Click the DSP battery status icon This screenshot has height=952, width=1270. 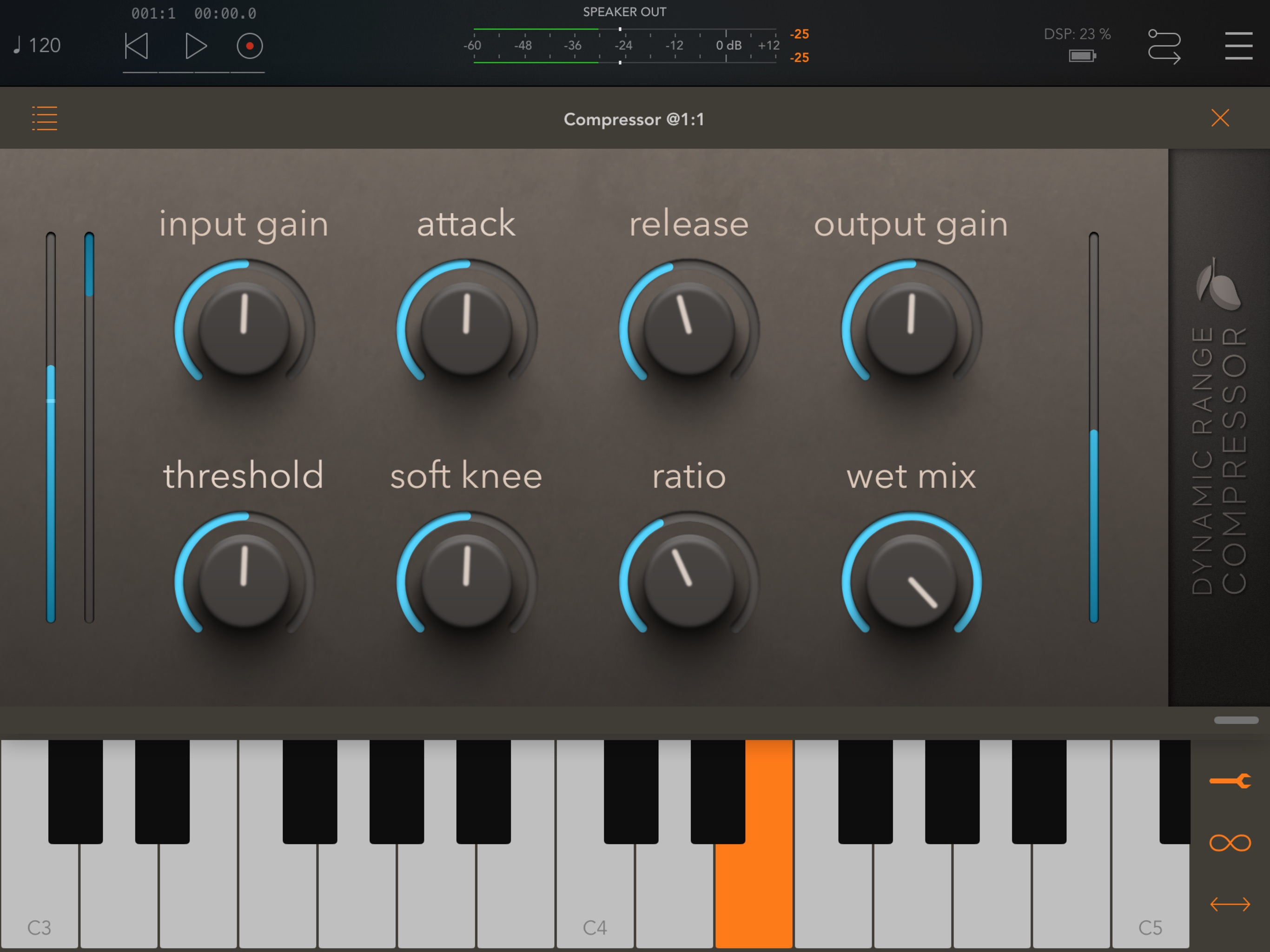point(1082,56)
